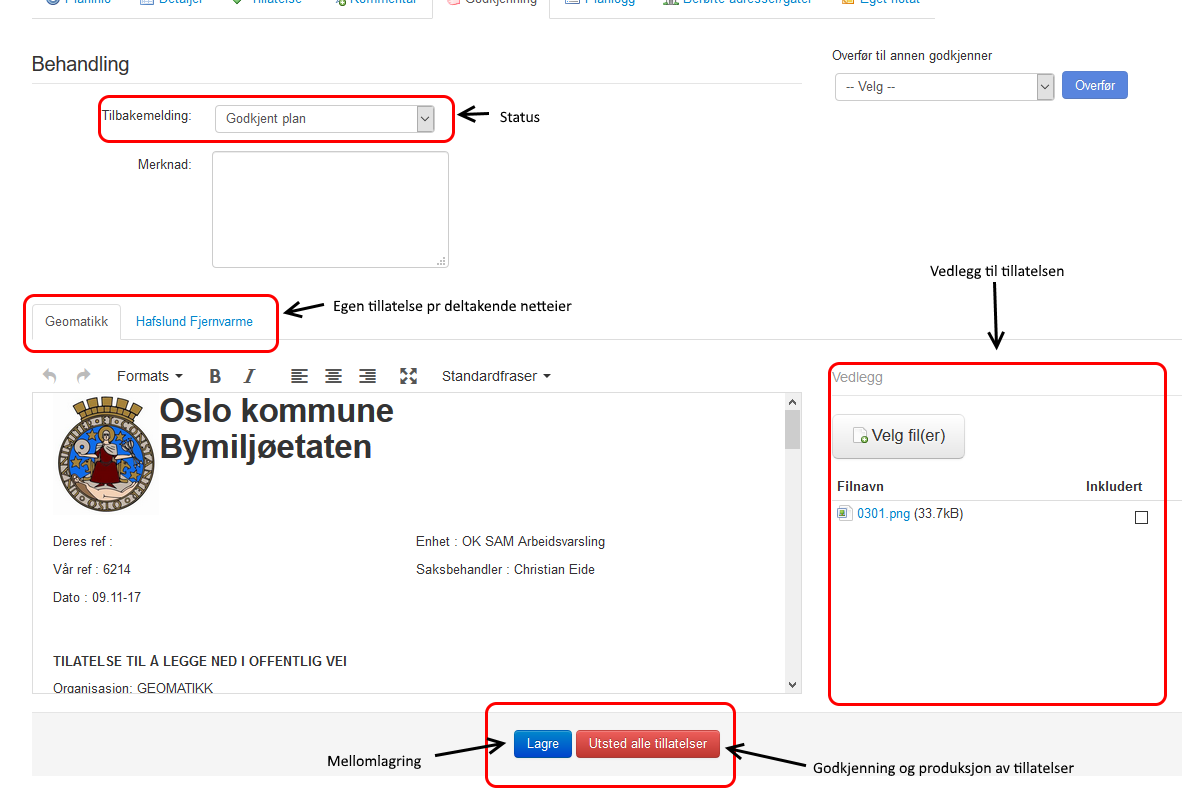
Task: Click the Velg fil(er) button
Action: [899, 436]
